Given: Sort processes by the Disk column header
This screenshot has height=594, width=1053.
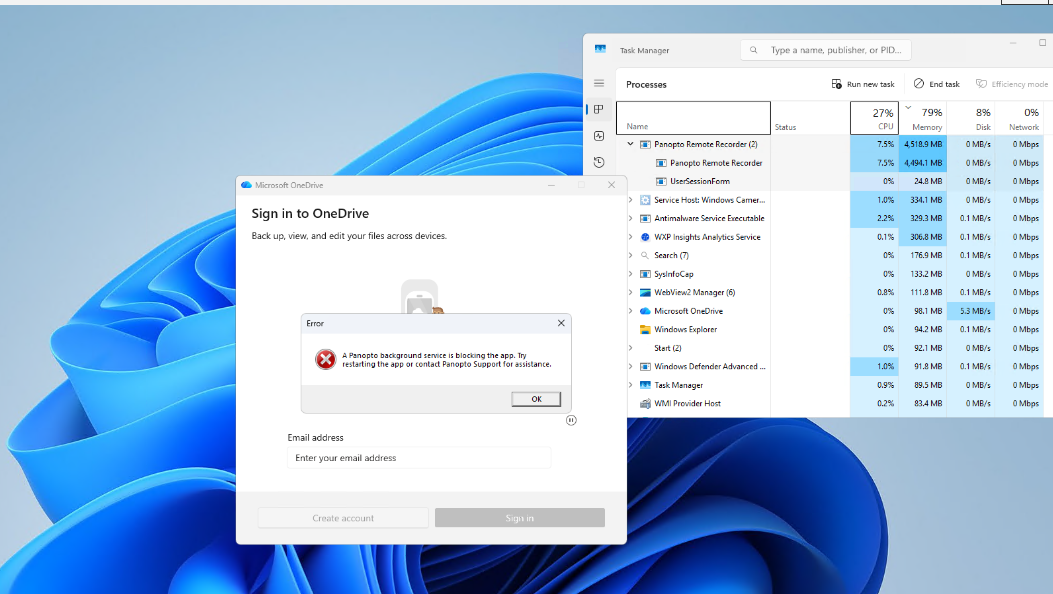Looking at the screenshot, I should (971, 118).
